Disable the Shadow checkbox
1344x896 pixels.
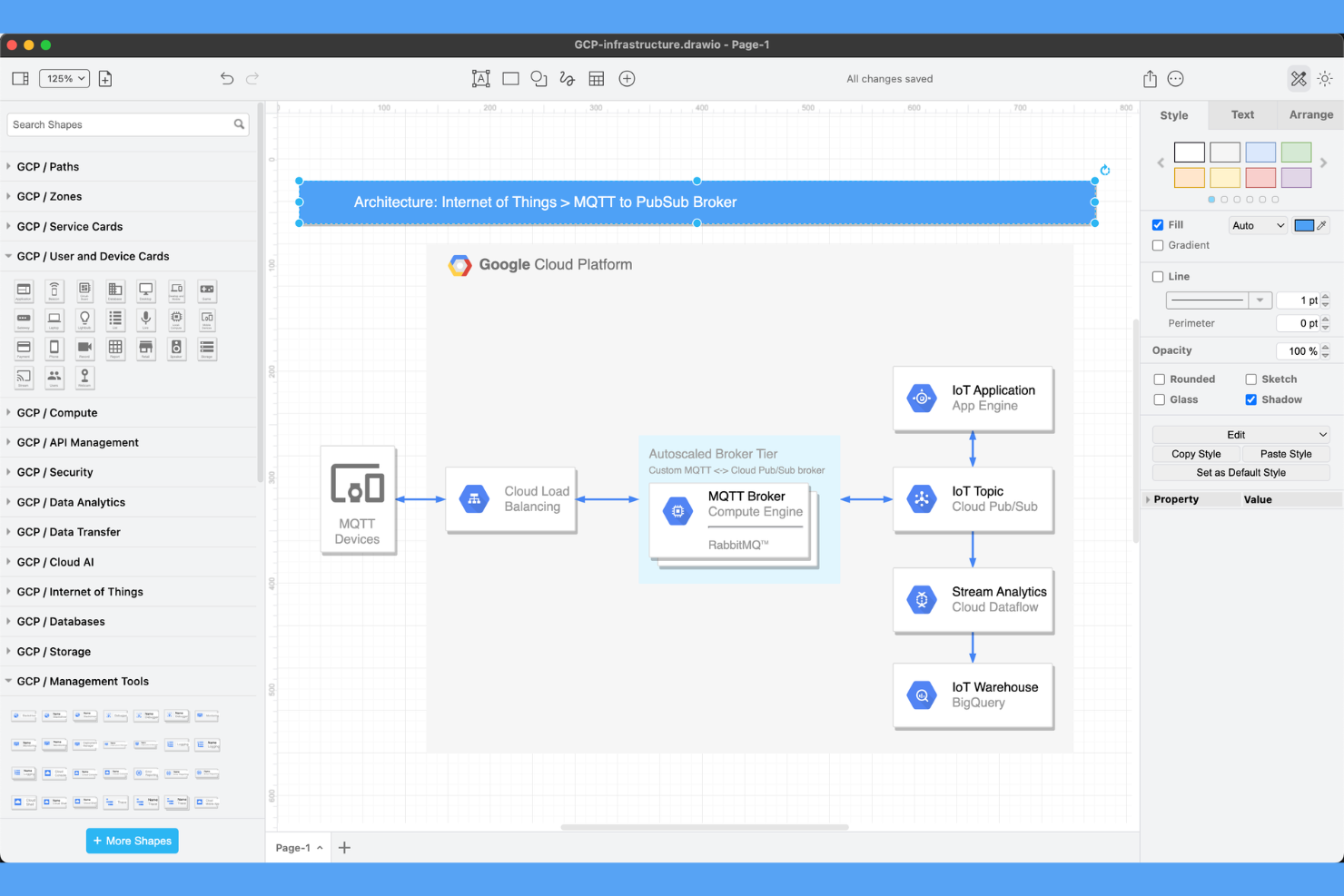1250,400
